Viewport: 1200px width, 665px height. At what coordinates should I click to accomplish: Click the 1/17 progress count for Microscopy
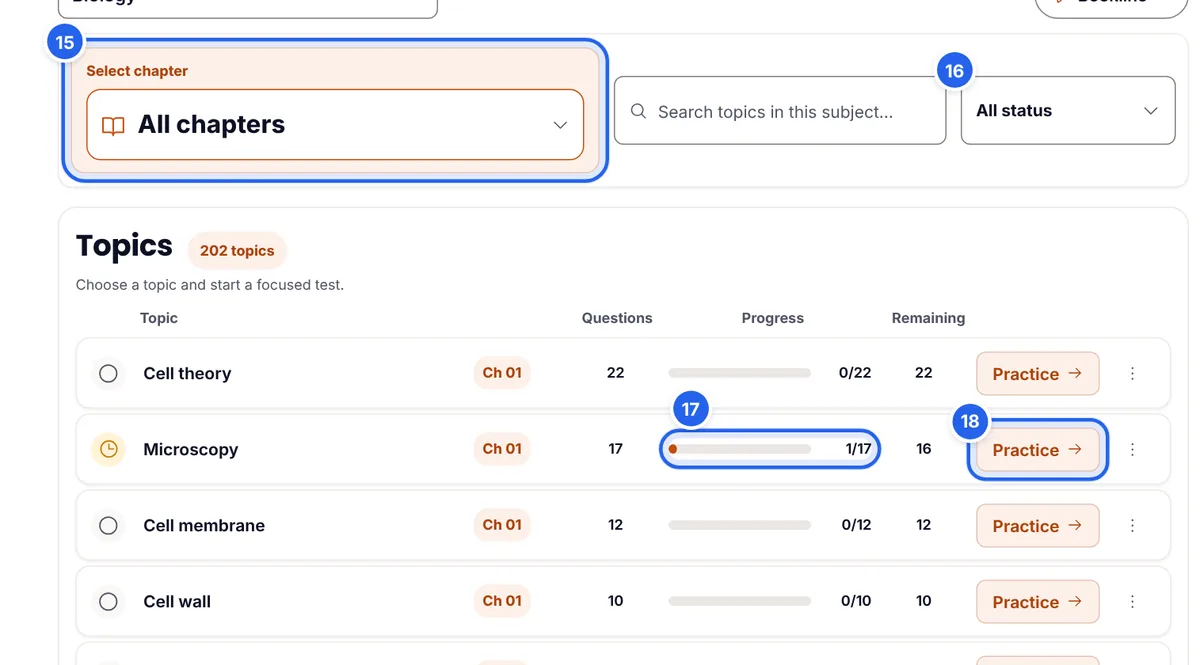click(x=858, y=449)
